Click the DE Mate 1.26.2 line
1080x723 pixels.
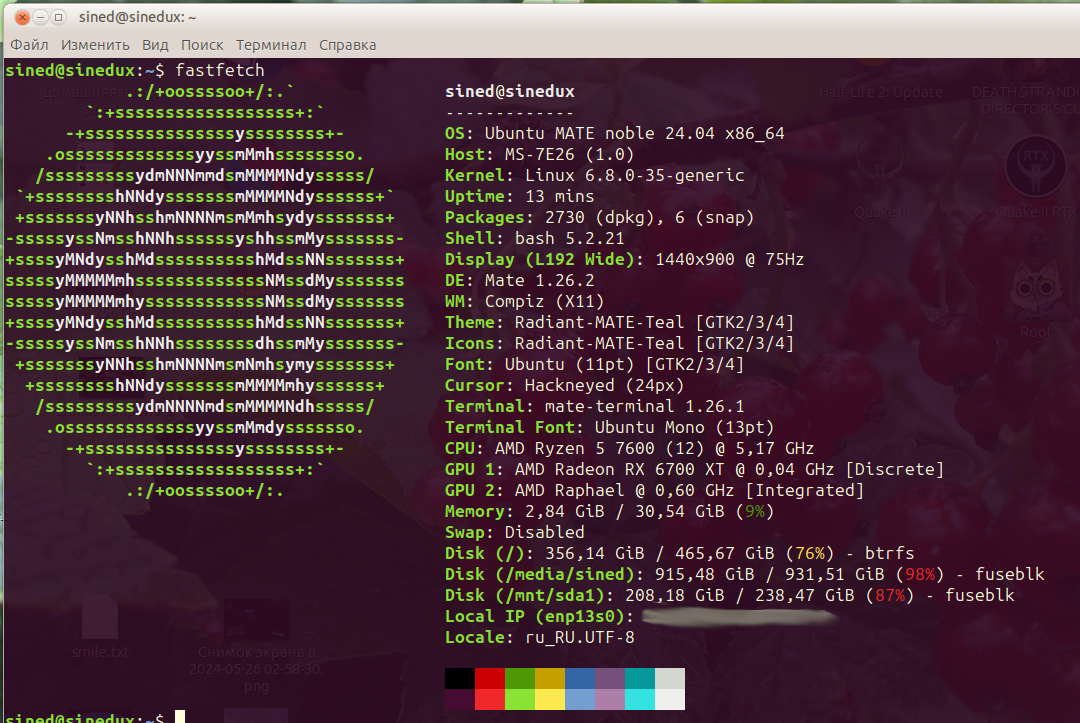pyautogui.click(x=519, y=280)
